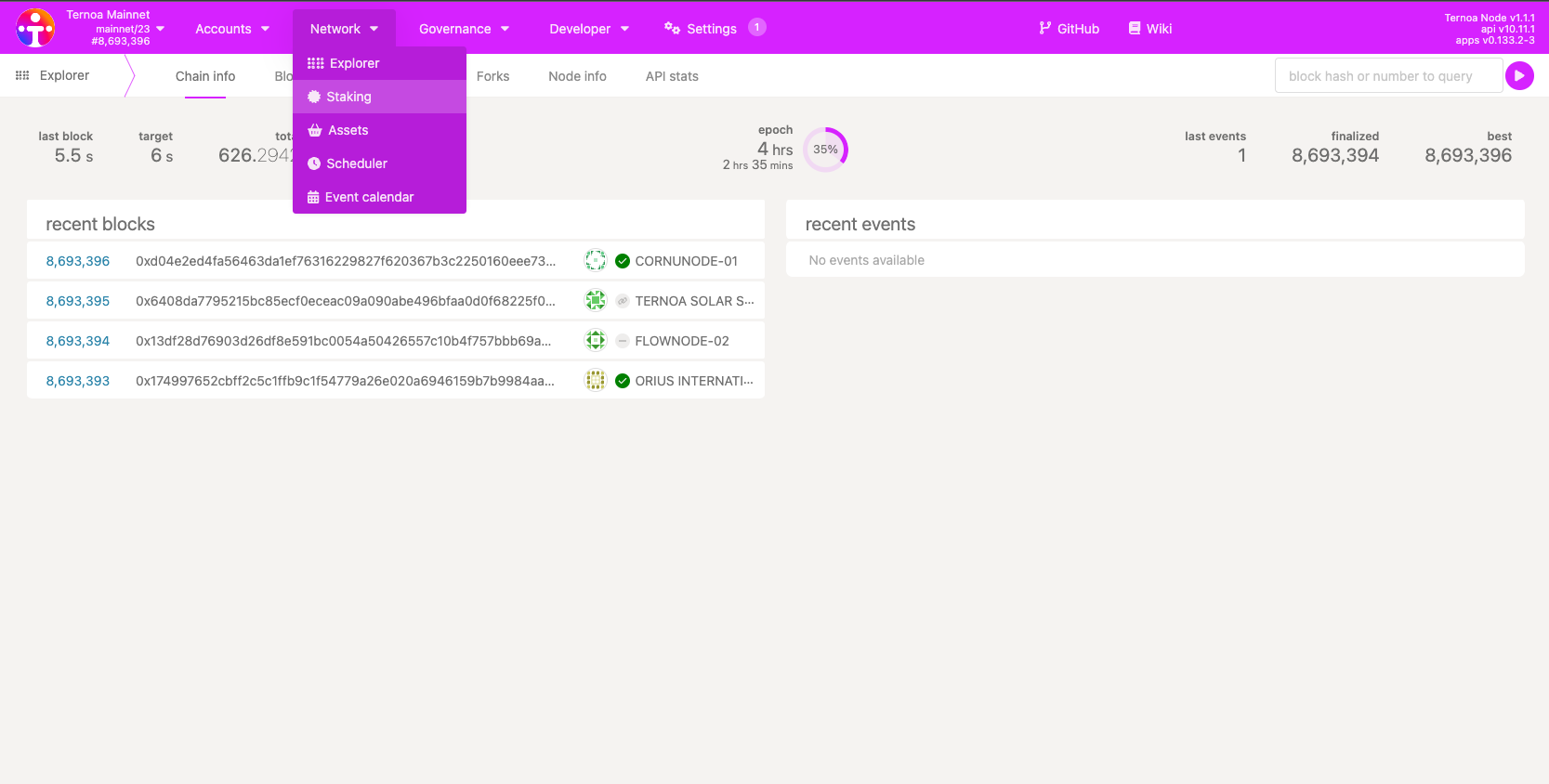Click the play button beside block query
The image size is (1549, 784).
[x=1519, y=76]
